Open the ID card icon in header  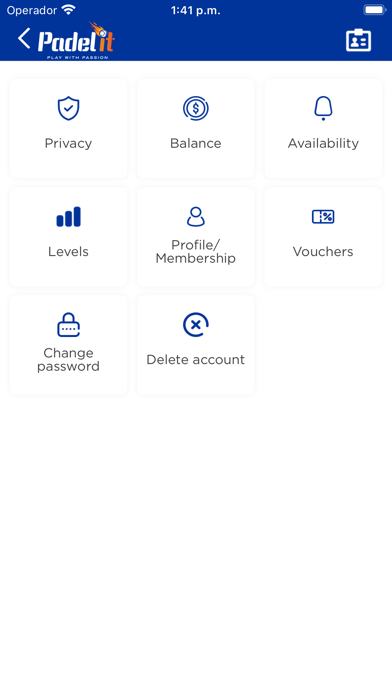click(x=358, y=41)
